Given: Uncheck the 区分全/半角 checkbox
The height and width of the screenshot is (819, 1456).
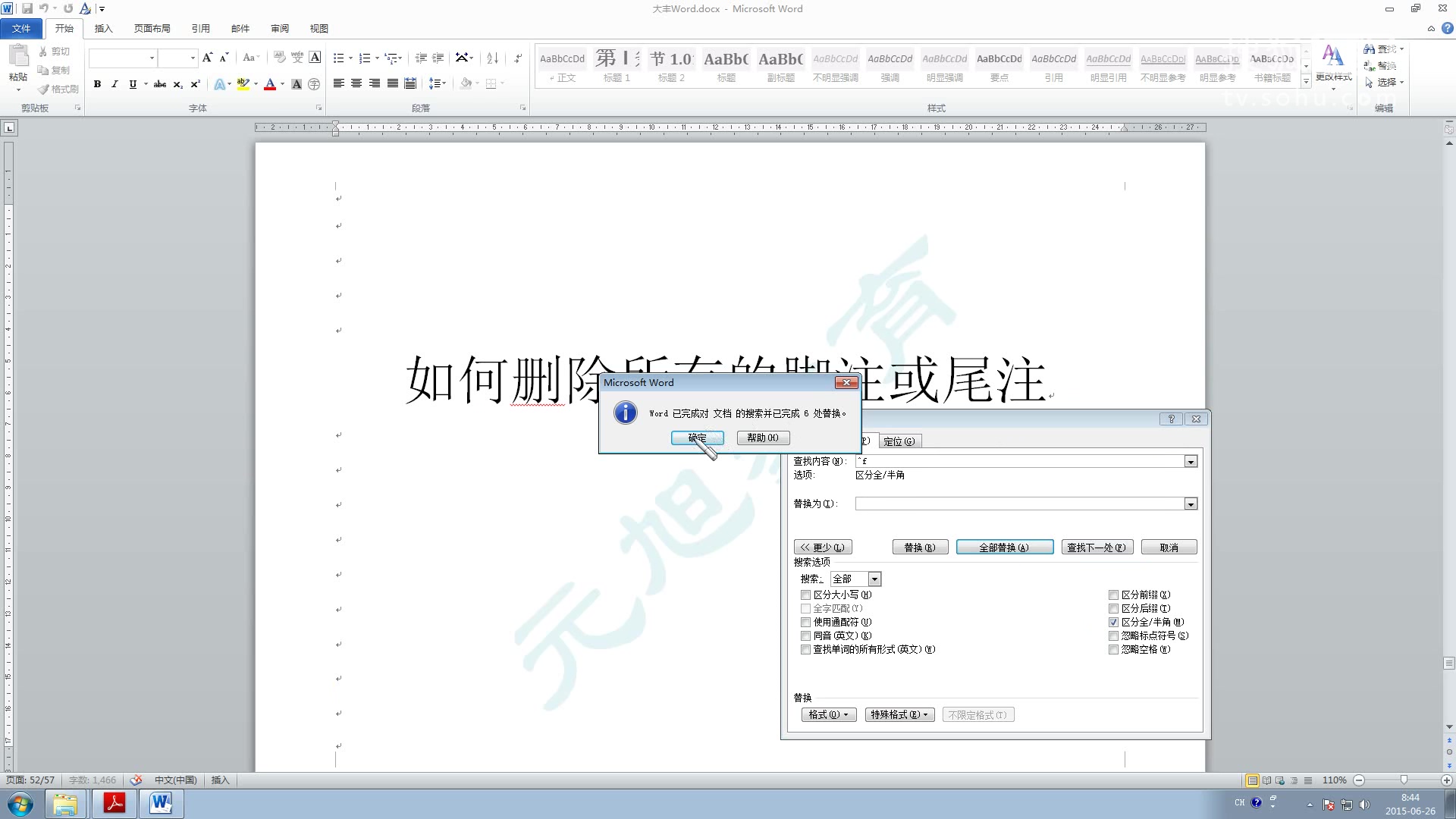Looking at the screenshot, I should (x=1113, y=622).
